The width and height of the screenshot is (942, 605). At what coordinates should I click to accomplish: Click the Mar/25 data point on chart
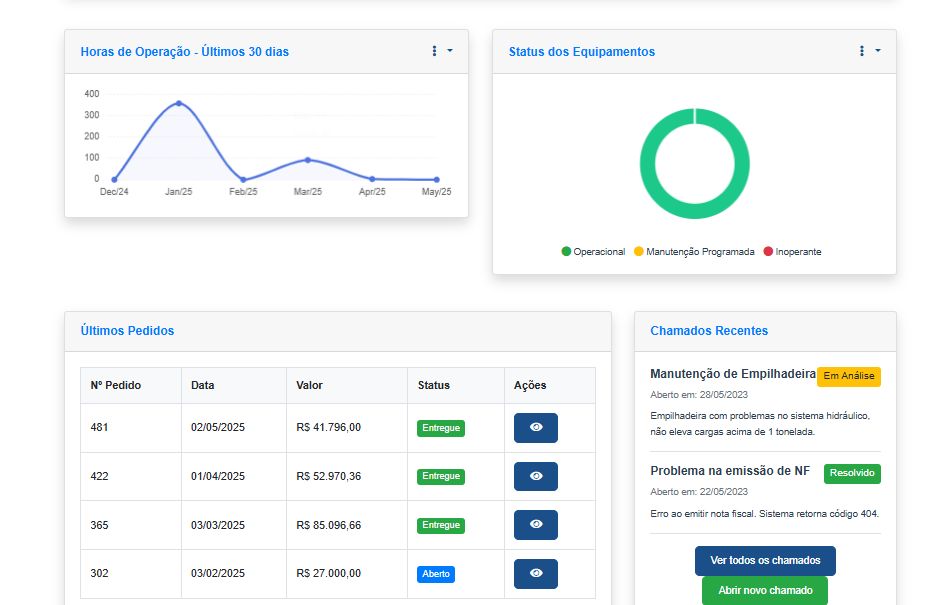click(308, 160)
